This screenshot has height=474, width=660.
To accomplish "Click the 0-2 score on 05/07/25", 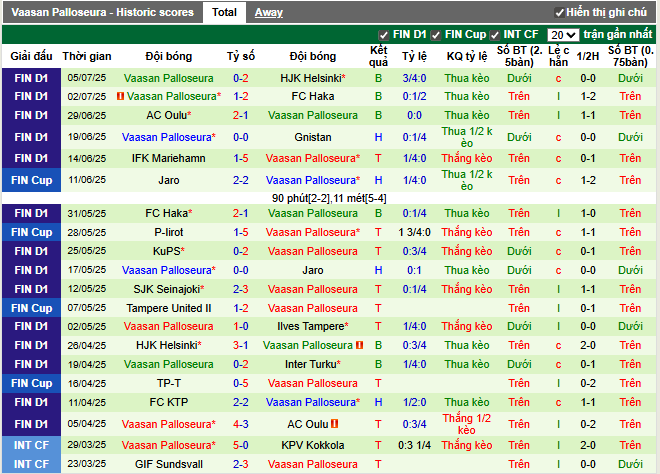I will pyautogui.click(x=241, y=78).
